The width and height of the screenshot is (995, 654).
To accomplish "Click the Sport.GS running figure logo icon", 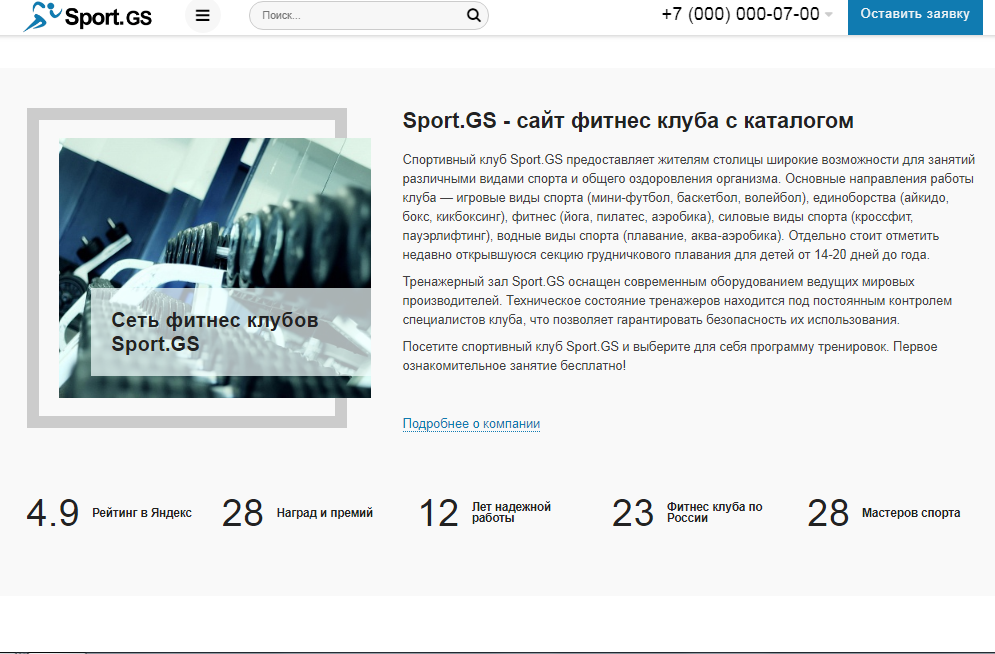I will click(40, 16).
